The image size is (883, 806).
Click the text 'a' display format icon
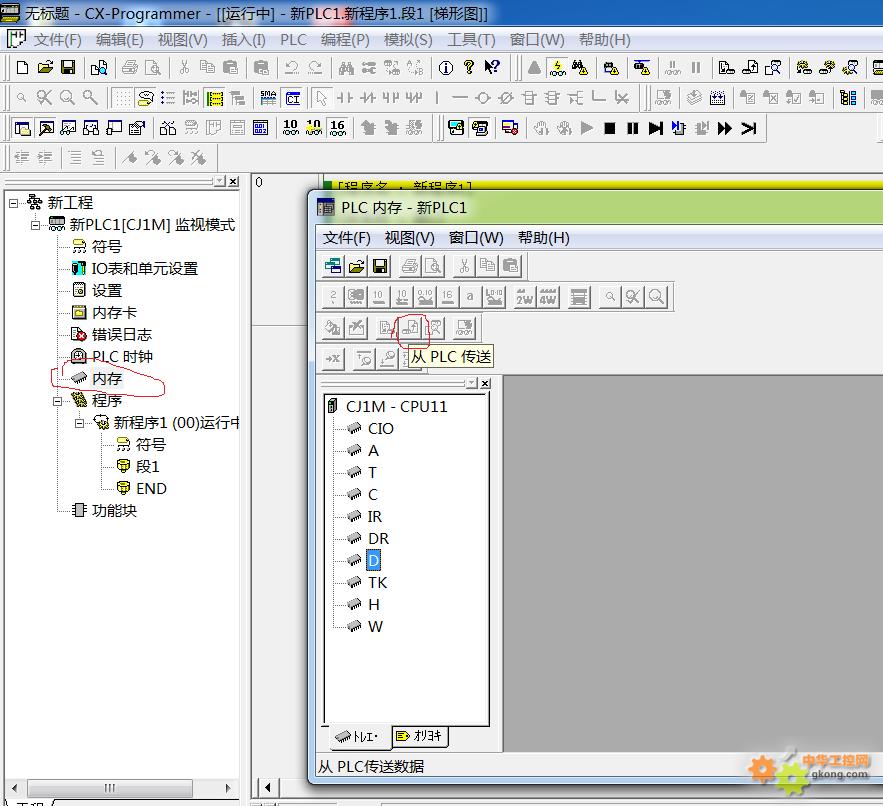coord(470,297)
